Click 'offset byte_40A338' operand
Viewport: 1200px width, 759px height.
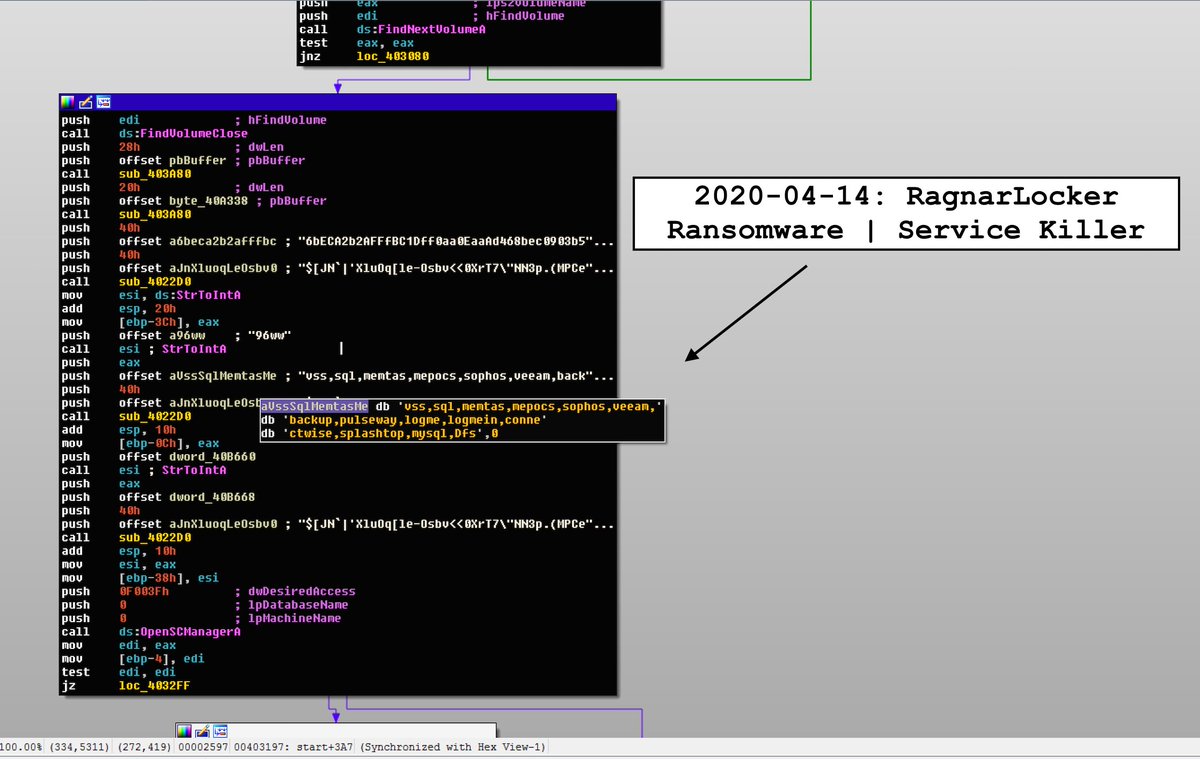click(183, 200)
